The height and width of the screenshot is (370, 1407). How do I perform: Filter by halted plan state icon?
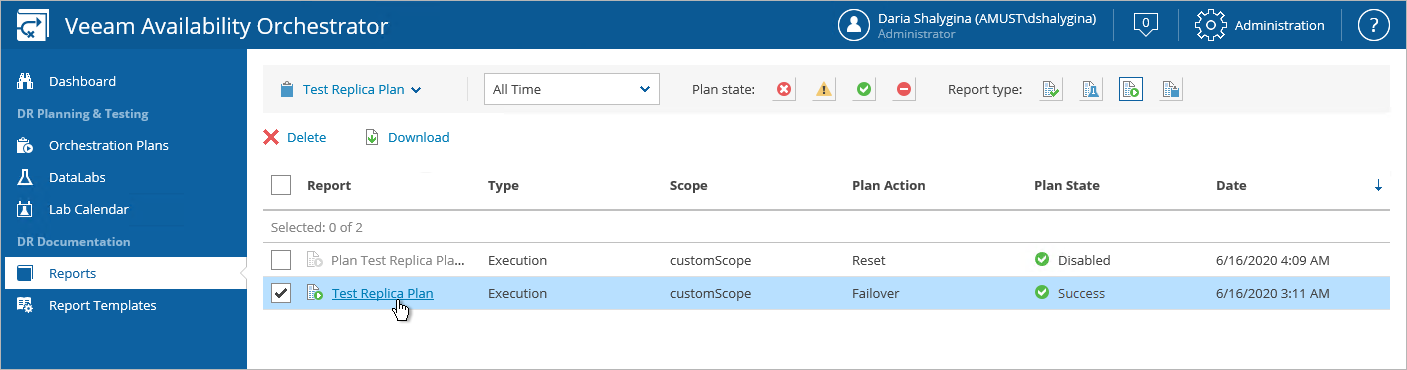click(904, 89)
